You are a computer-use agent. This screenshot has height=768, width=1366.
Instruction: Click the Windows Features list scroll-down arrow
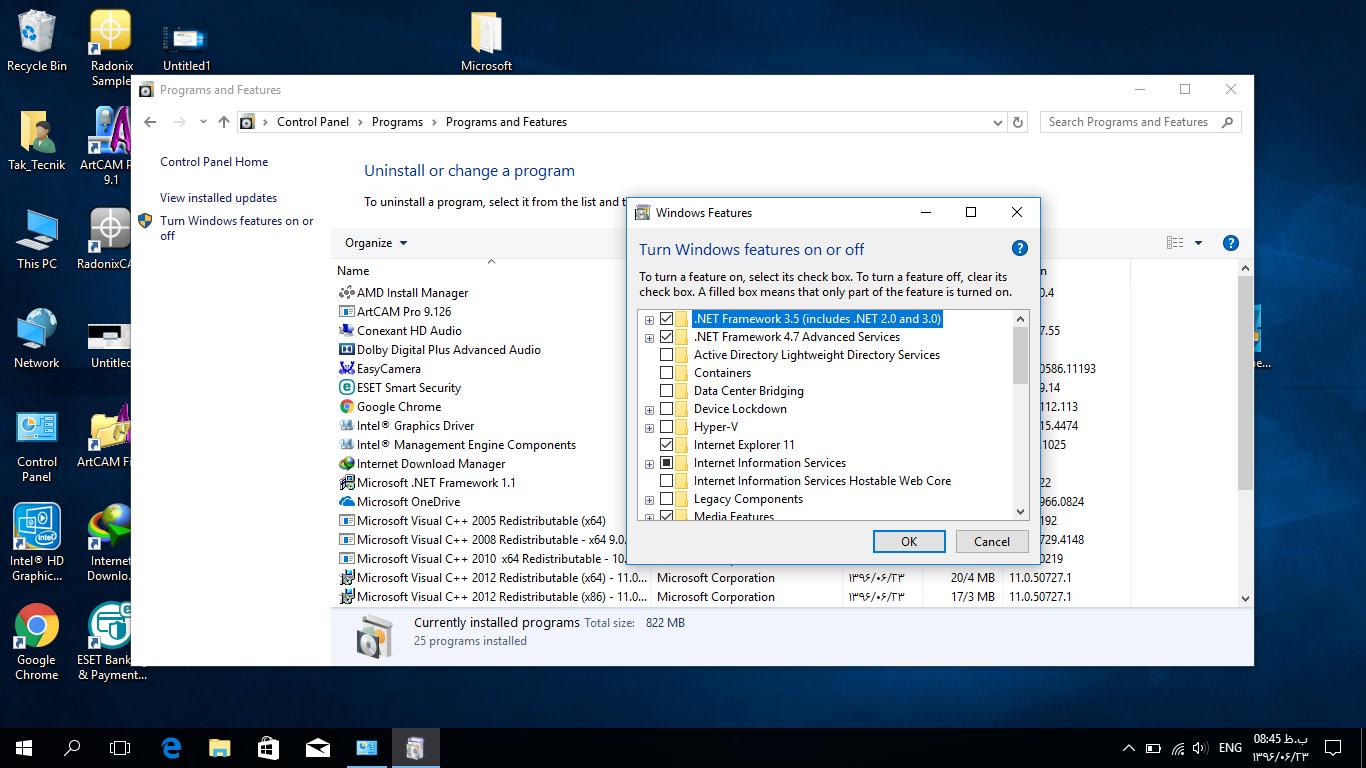click(1020, 512)
